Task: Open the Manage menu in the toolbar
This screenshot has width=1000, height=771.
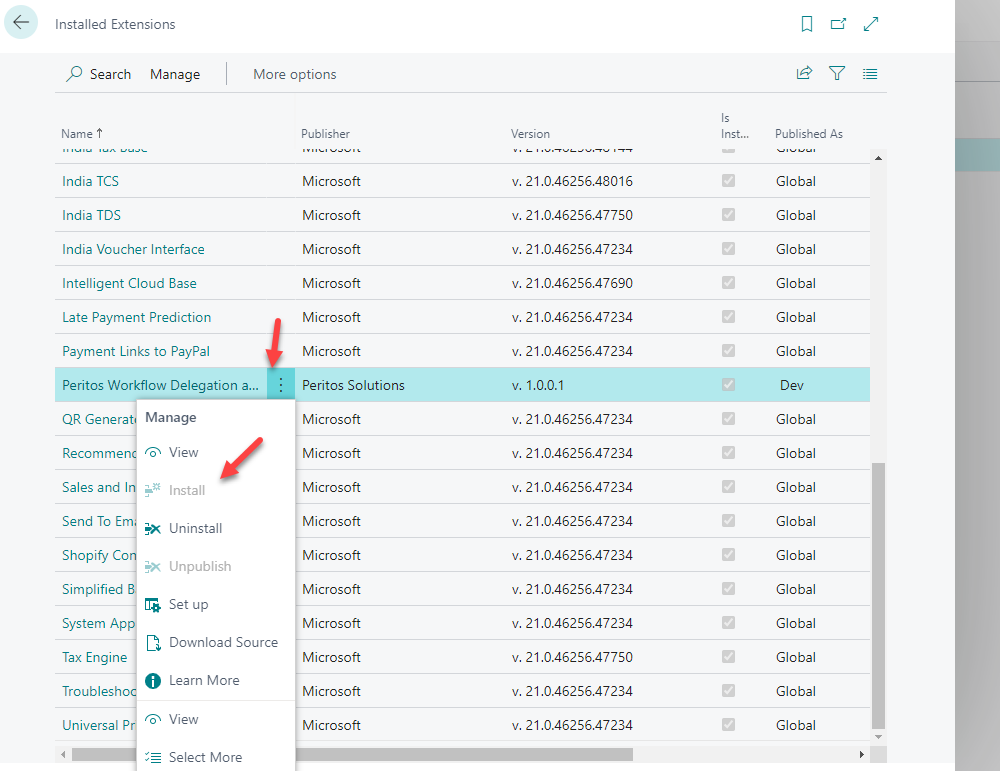Action: (x=175, y=74)
